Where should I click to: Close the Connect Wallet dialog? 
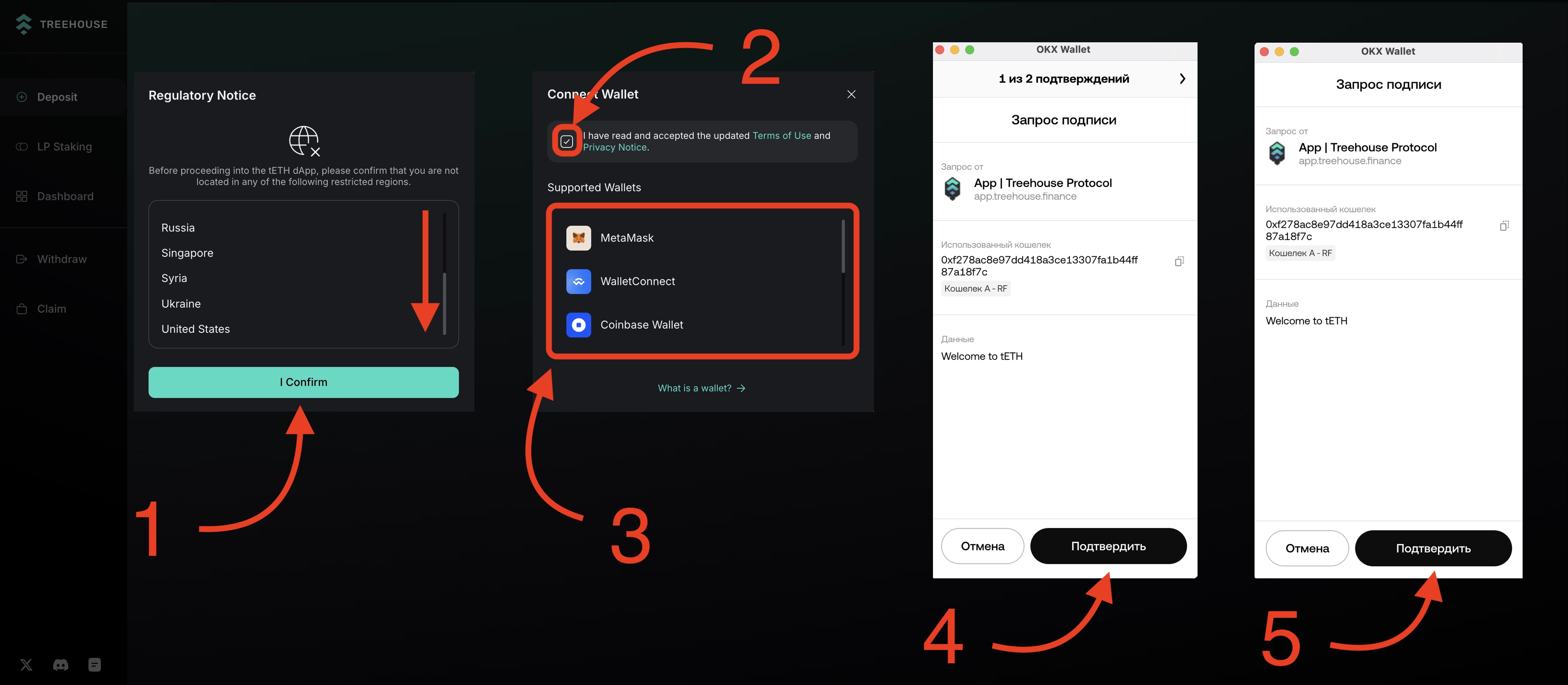pyautogui.click(x=851, y=94)
